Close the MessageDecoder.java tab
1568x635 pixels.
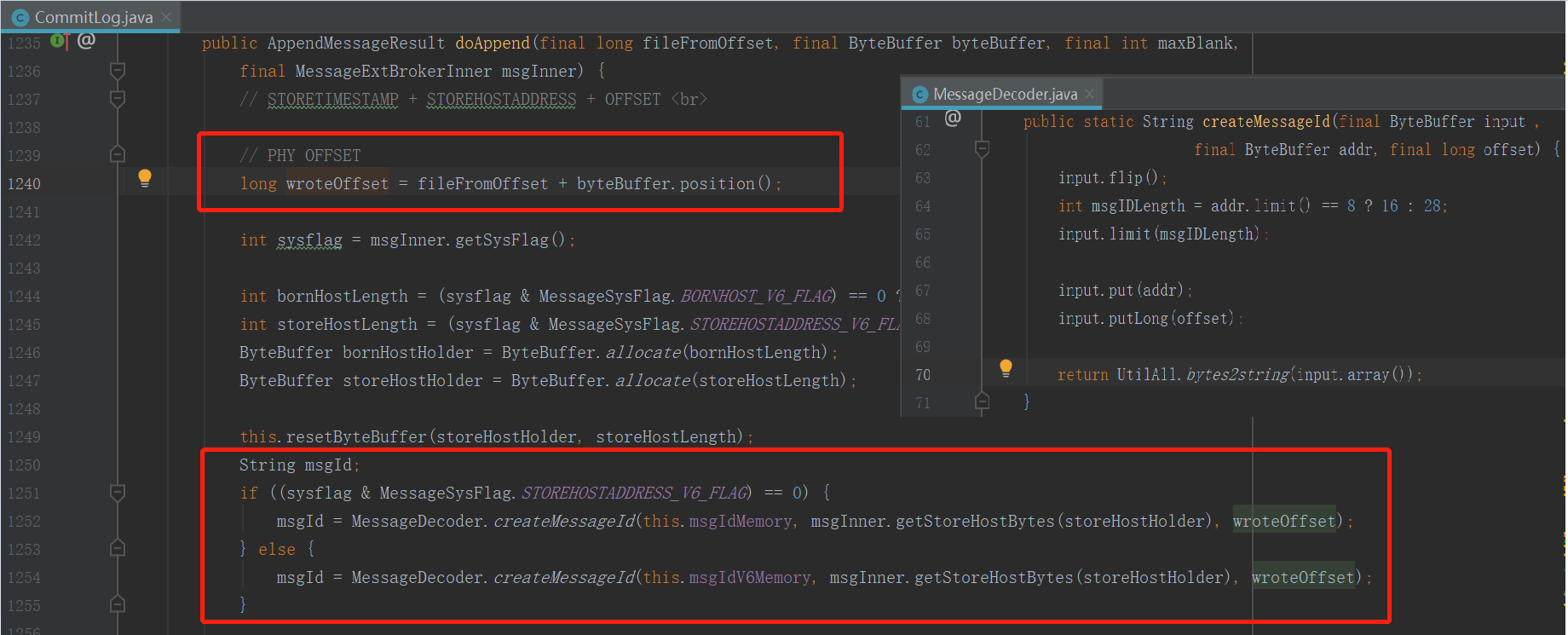click(x=1089, y=94)
